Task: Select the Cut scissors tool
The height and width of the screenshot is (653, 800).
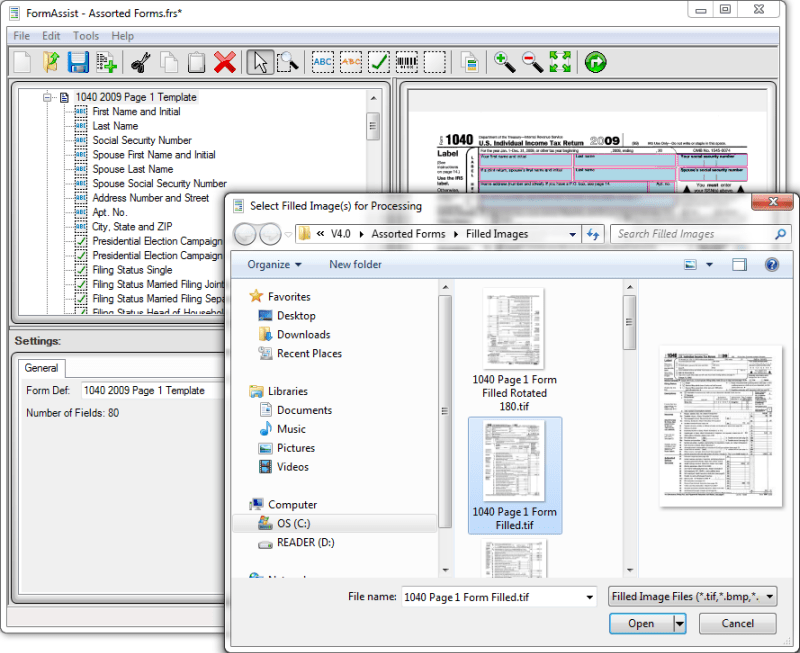Action: coord(140,62)
